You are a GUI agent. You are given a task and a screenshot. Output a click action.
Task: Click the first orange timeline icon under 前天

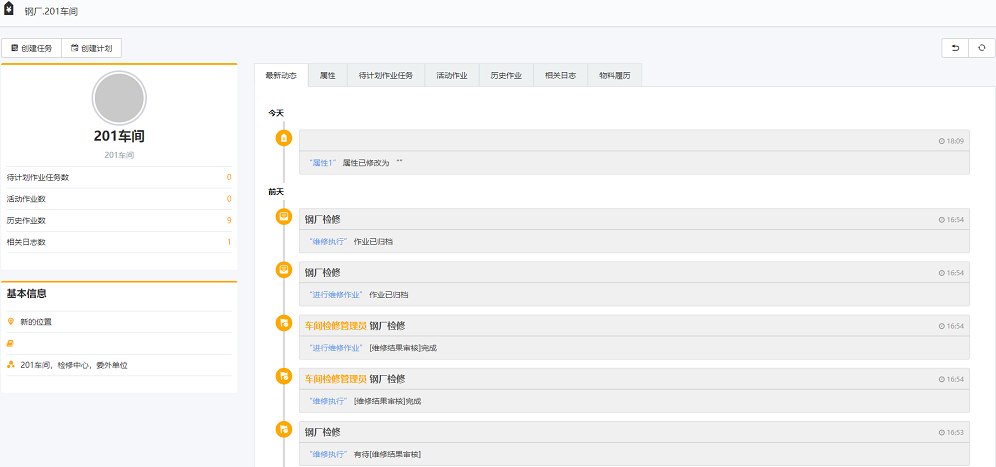coord(284,216)
